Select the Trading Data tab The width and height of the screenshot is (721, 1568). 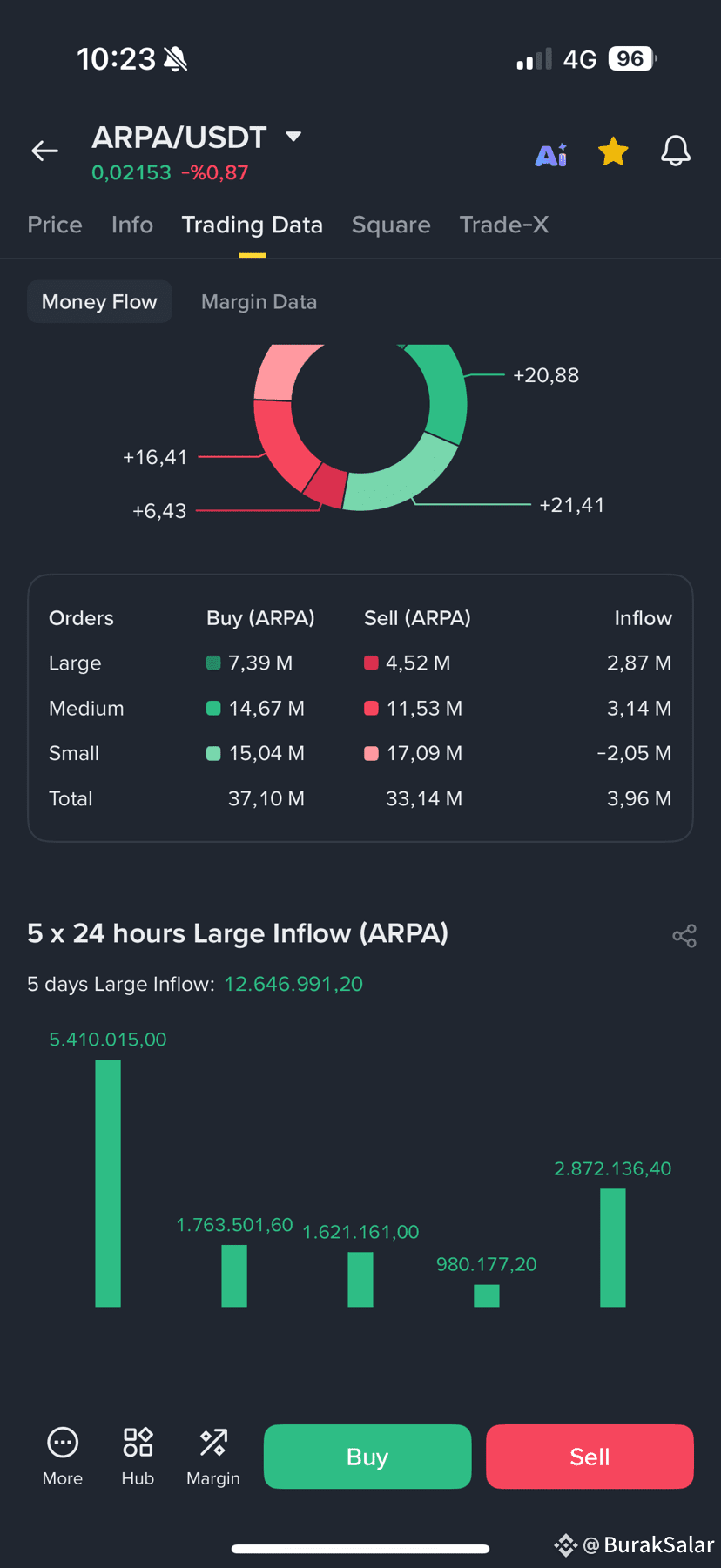[x=253, y=225]
